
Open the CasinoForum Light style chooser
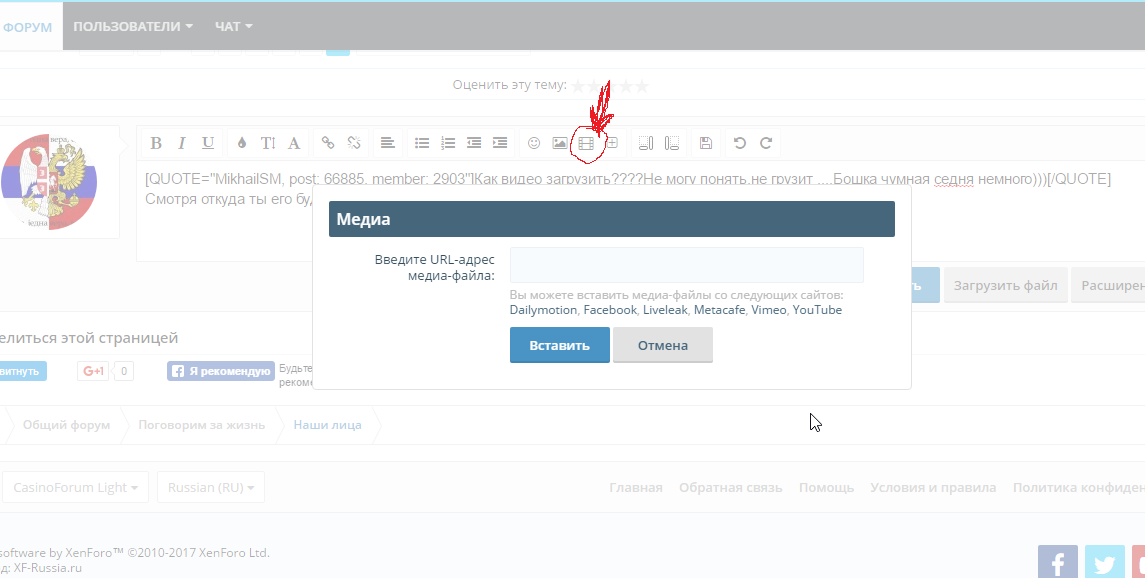tap(76, 487)
